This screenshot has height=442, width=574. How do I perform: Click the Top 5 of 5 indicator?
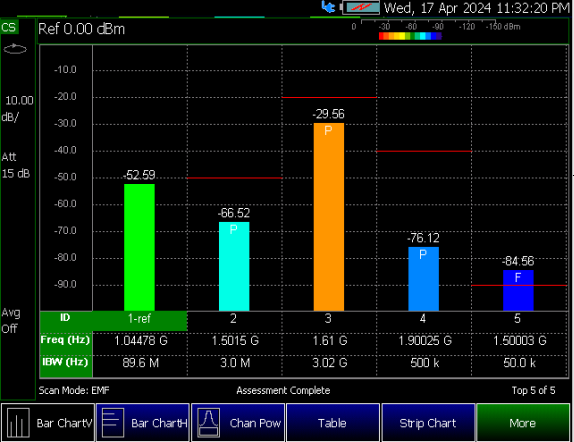coord(533,391)
